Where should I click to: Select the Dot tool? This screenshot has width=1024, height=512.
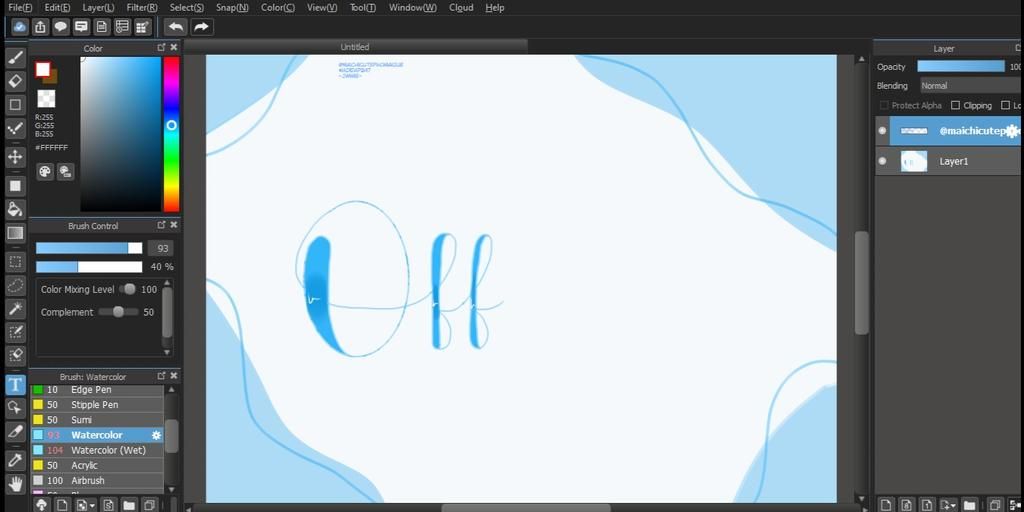click(16, 129)
